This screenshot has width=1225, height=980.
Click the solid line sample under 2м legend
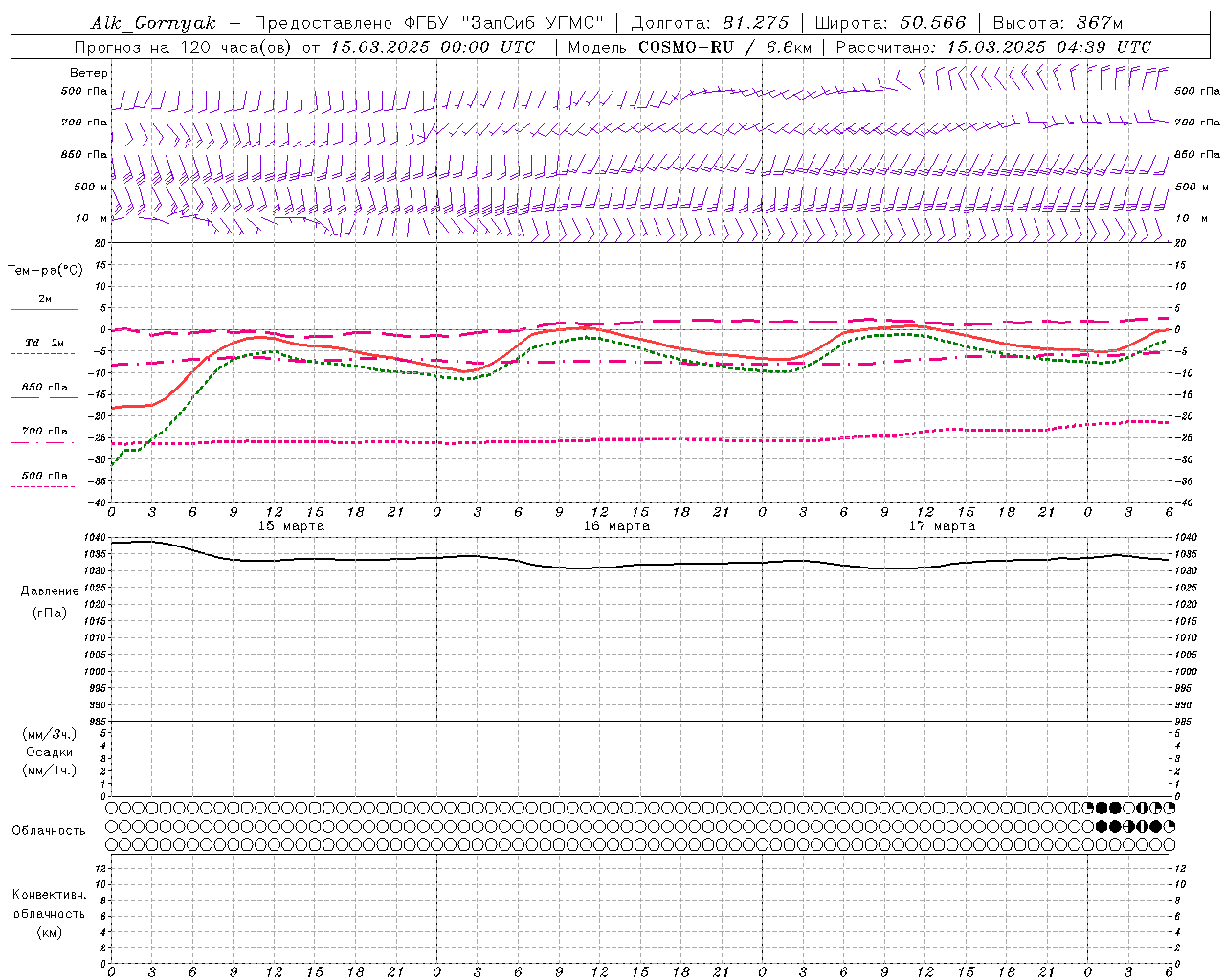44,309
